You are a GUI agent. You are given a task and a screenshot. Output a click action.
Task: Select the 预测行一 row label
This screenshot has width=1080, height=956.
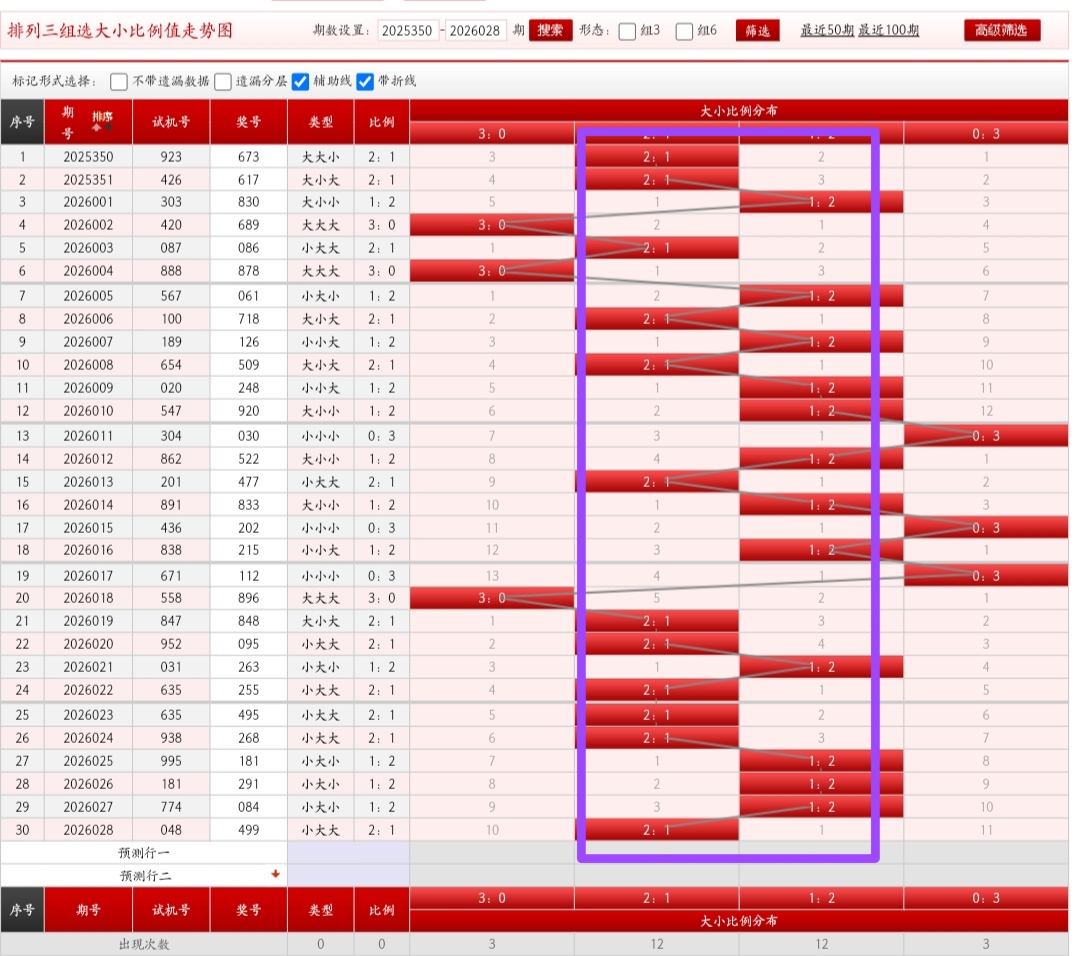[x=144, y=853]
